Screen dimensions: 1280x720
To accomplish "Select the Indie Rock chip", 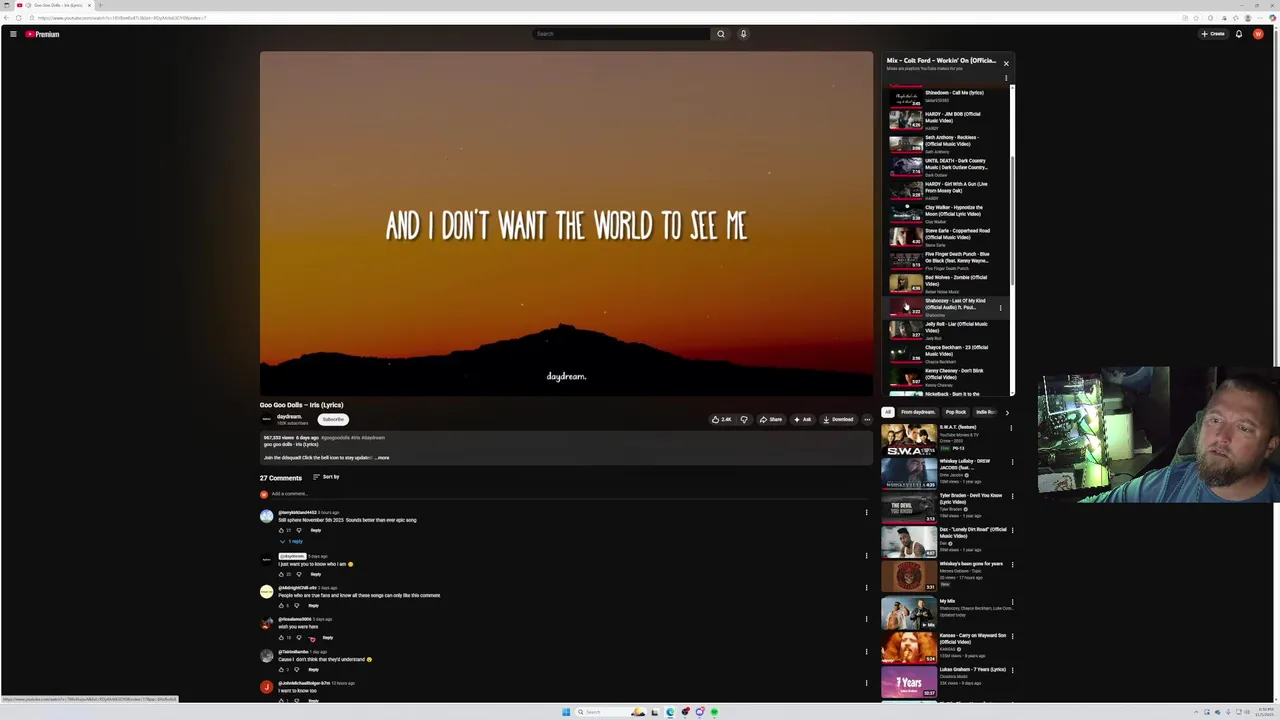I will (986, 412).
